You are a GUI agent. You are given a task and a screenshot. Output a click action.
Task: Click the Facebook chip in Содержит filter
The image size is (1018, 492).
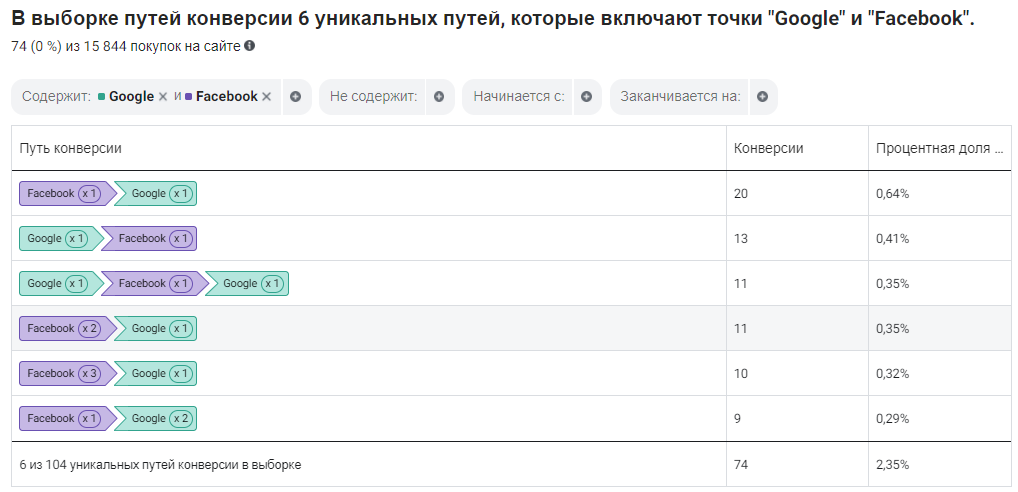[221, 97]
